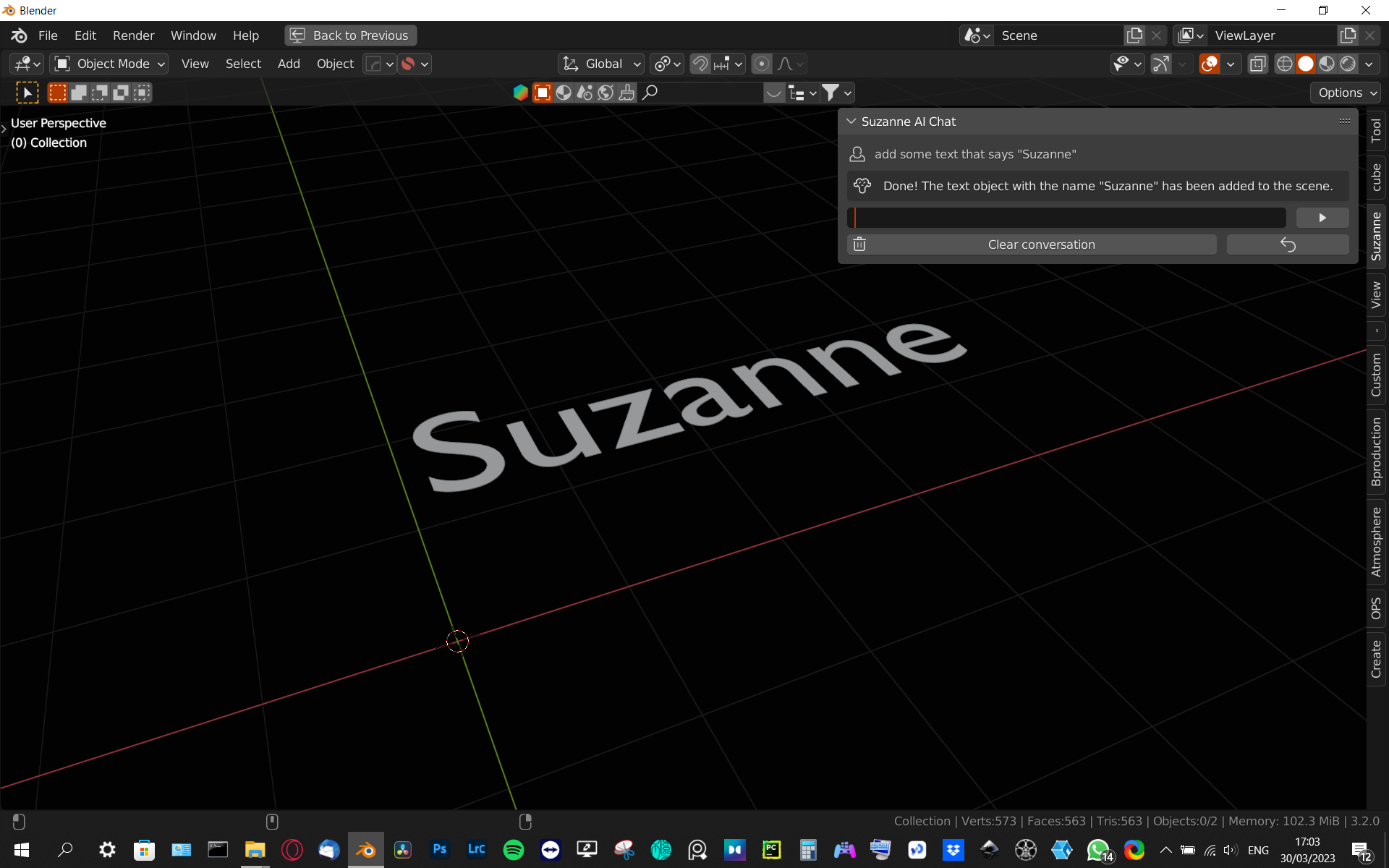Collapse the Suzanne AI Chat panel

pyautogui.click(x=851, y=122)
